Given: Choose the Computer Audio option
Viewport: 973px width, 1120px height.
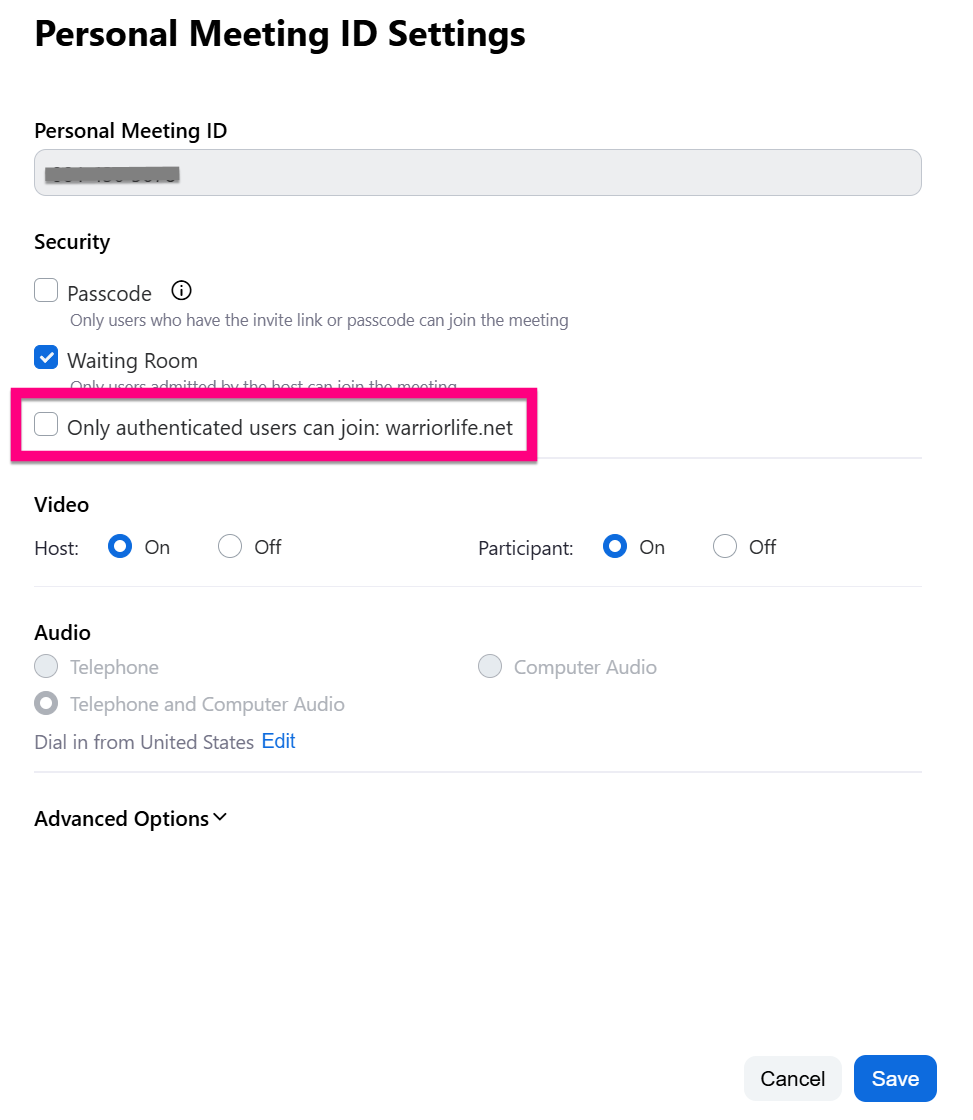Looking at the screenshot, I should 490,667.
